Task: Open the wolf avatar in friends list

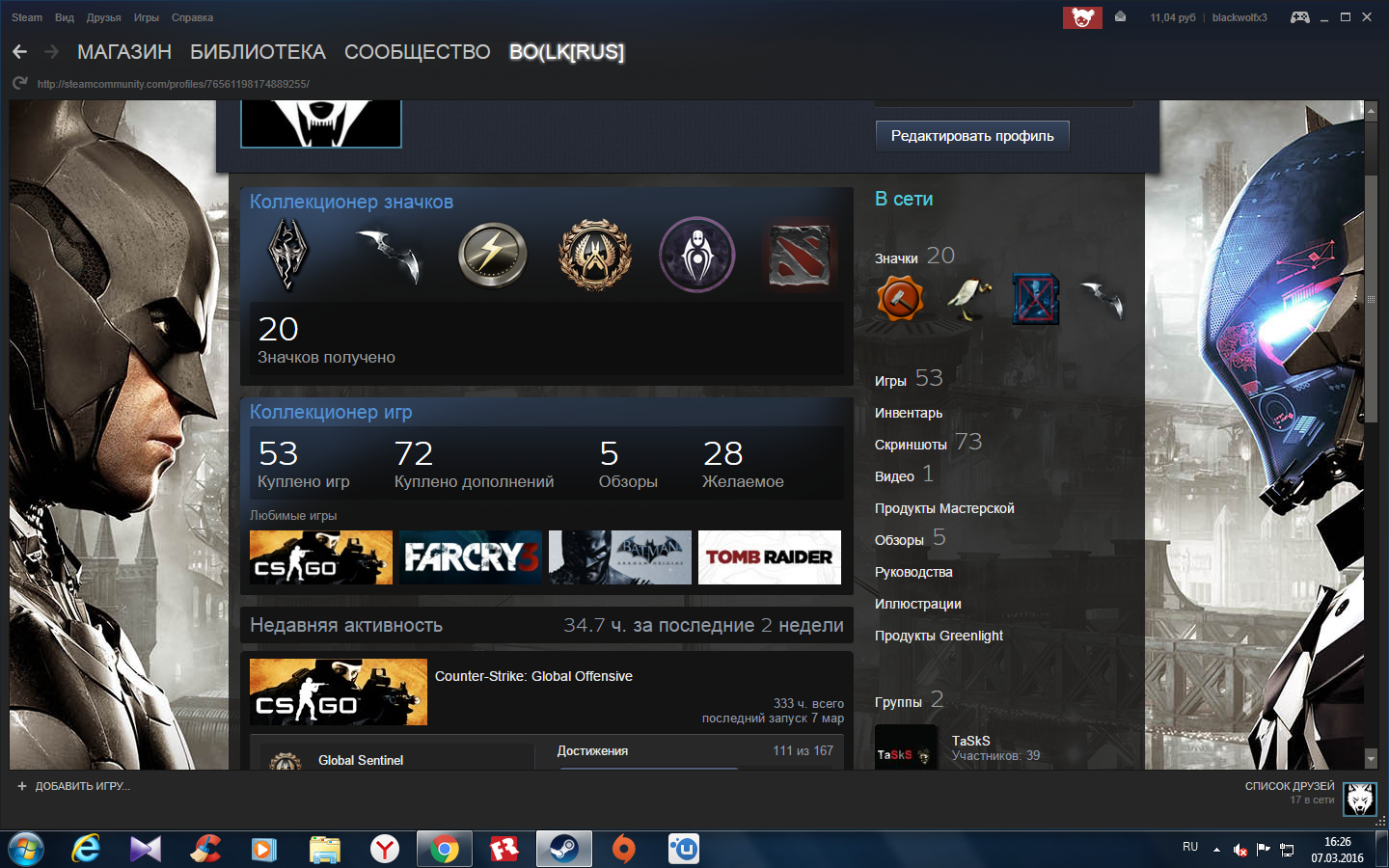Action: (1360, 799)
